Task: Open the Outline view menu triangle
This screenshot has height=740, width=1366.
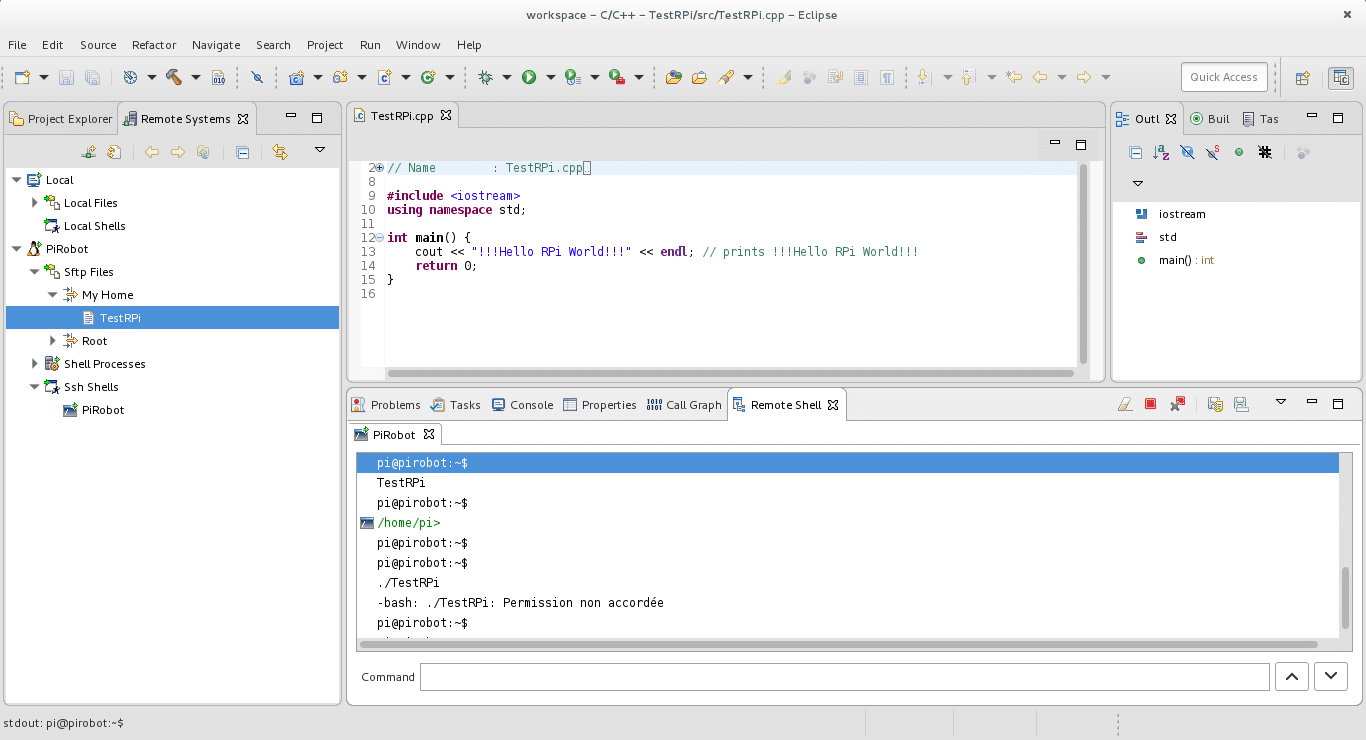Action: (1137, 184)
